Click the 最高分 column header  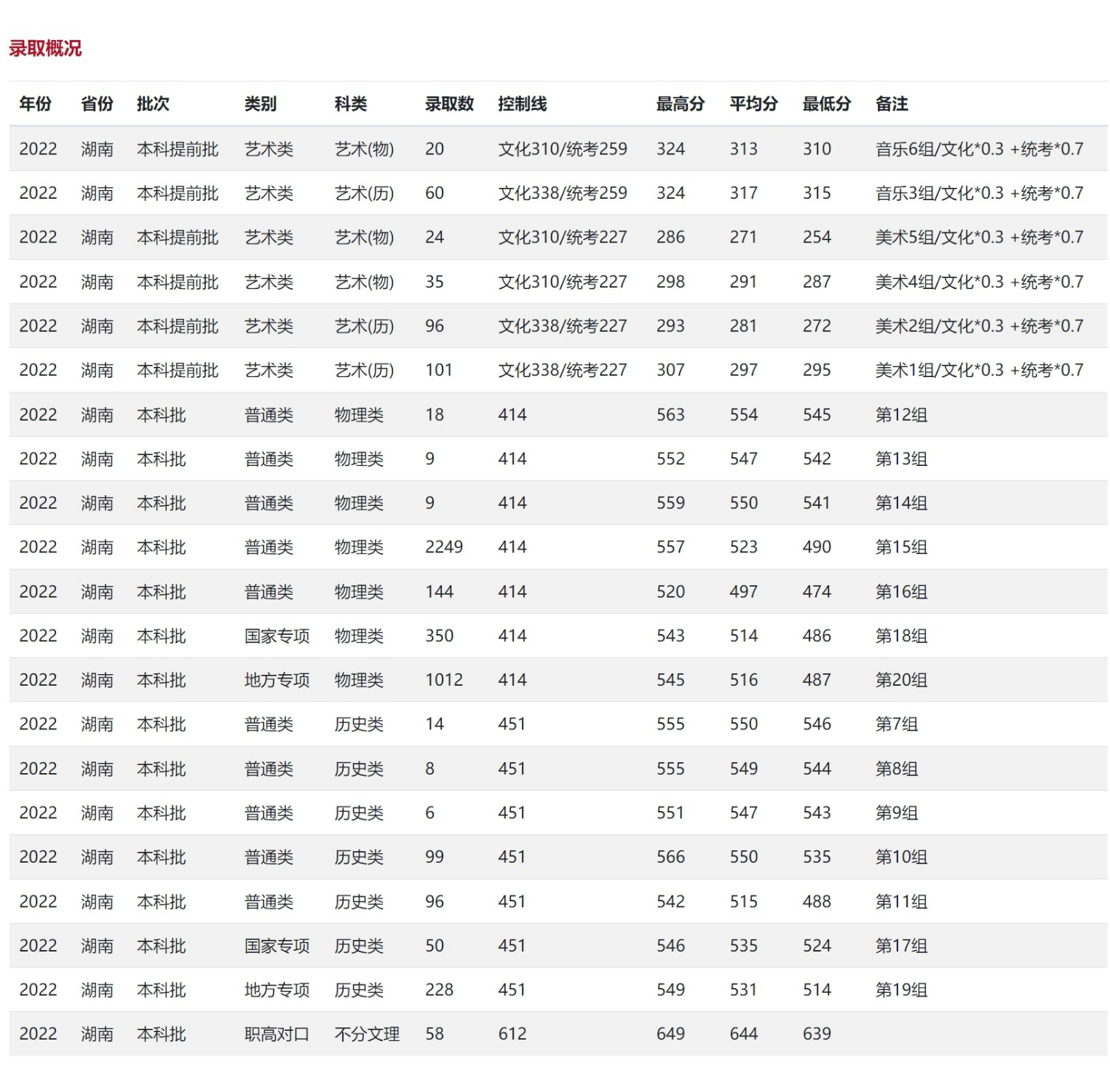681,104
